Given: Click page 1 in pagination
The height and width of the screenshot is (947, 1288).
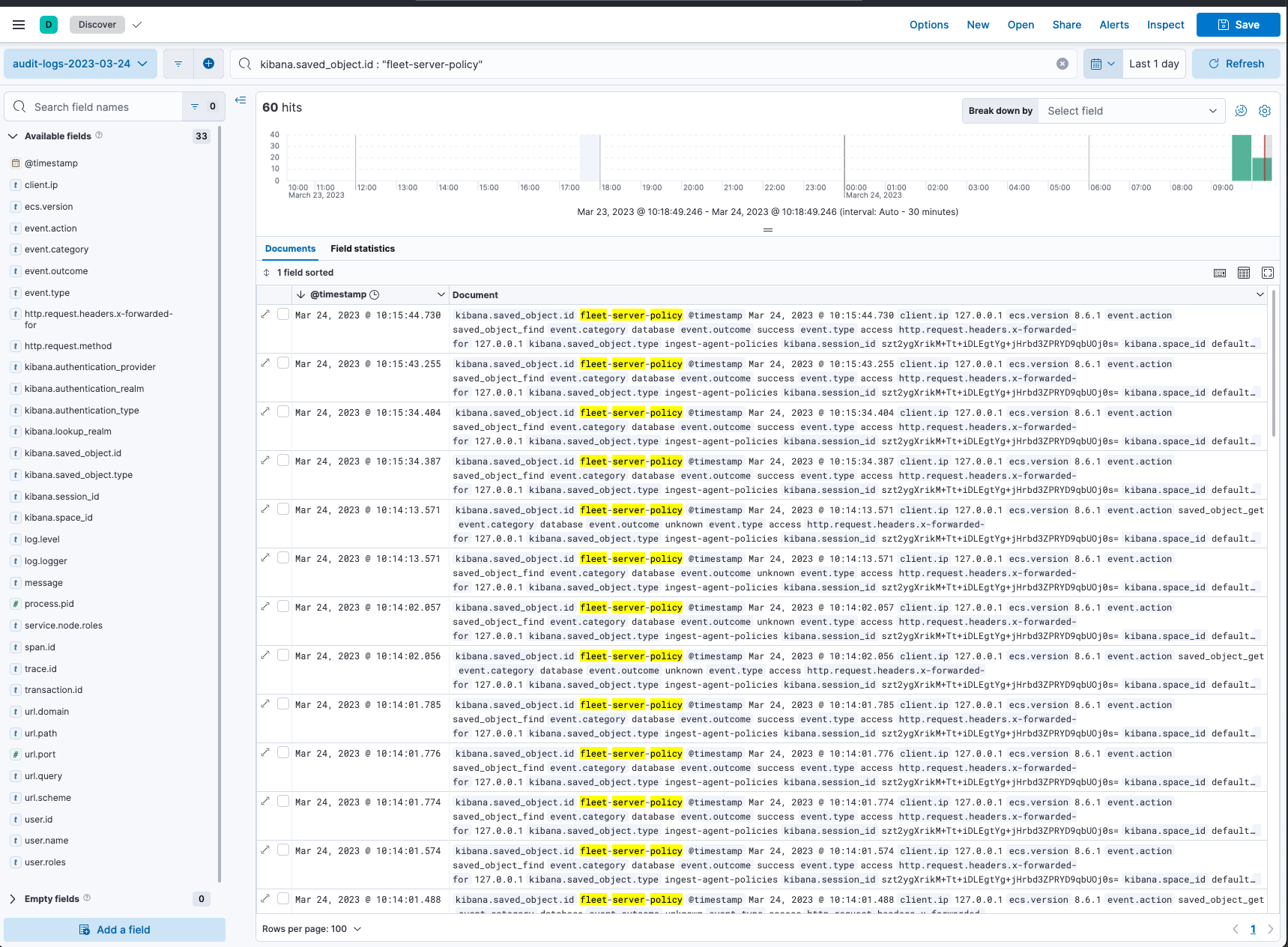Looking at the screenshot, I should (1253, 929).
